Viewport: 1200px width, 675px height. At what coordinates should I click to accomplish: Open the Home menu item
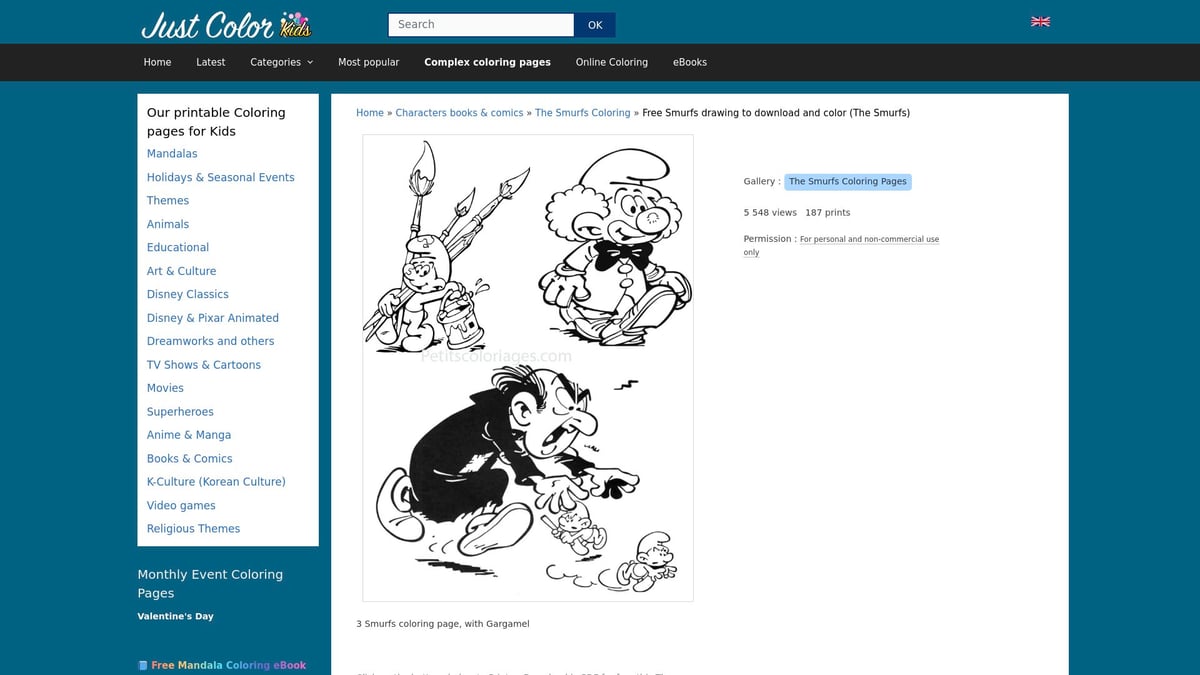(157, 61)
